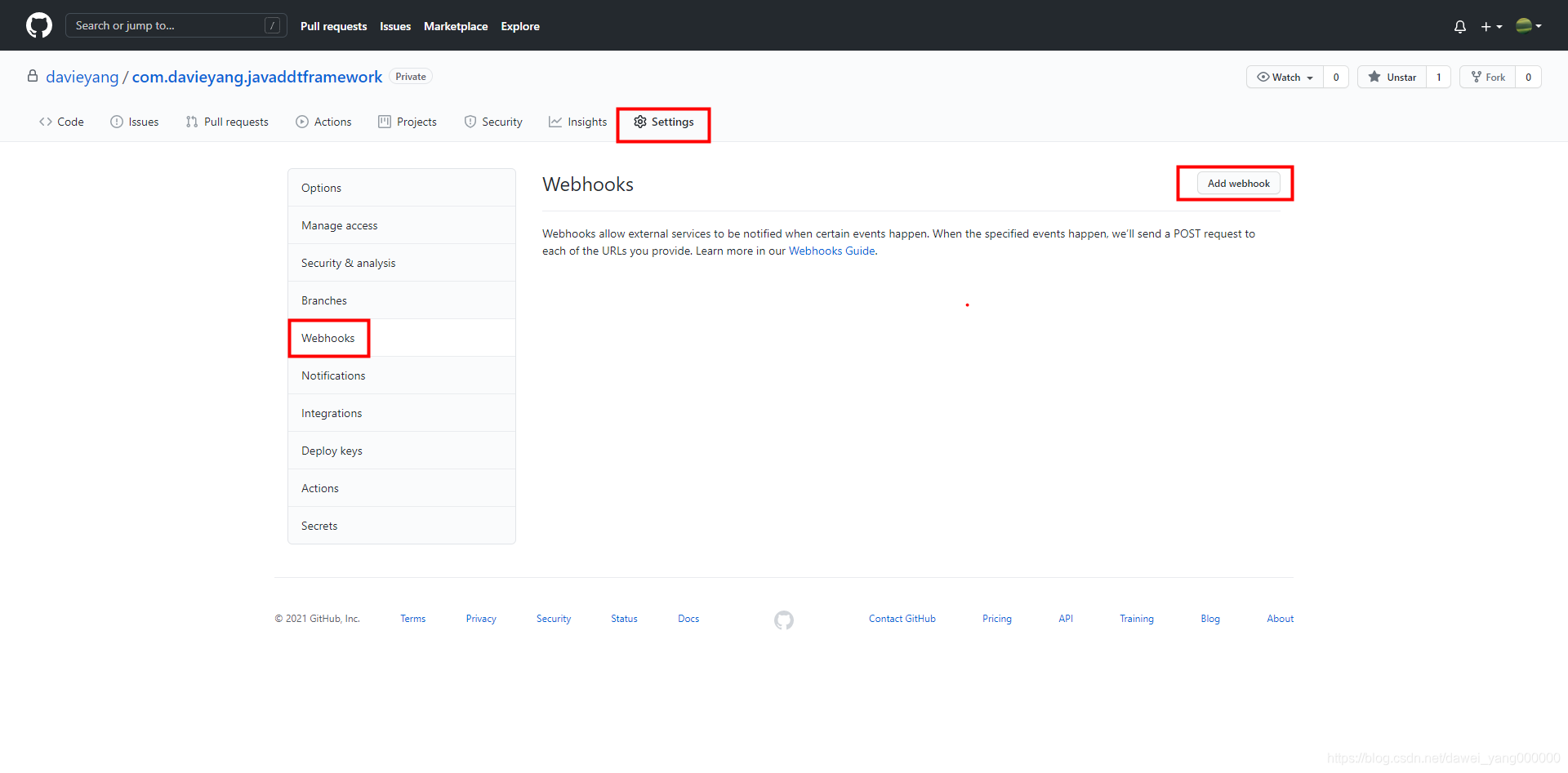This screenshot has width=1568, height=773.
Task: Click the Settings gear icon
Action: pyautogui.click(x=640, y=122)
